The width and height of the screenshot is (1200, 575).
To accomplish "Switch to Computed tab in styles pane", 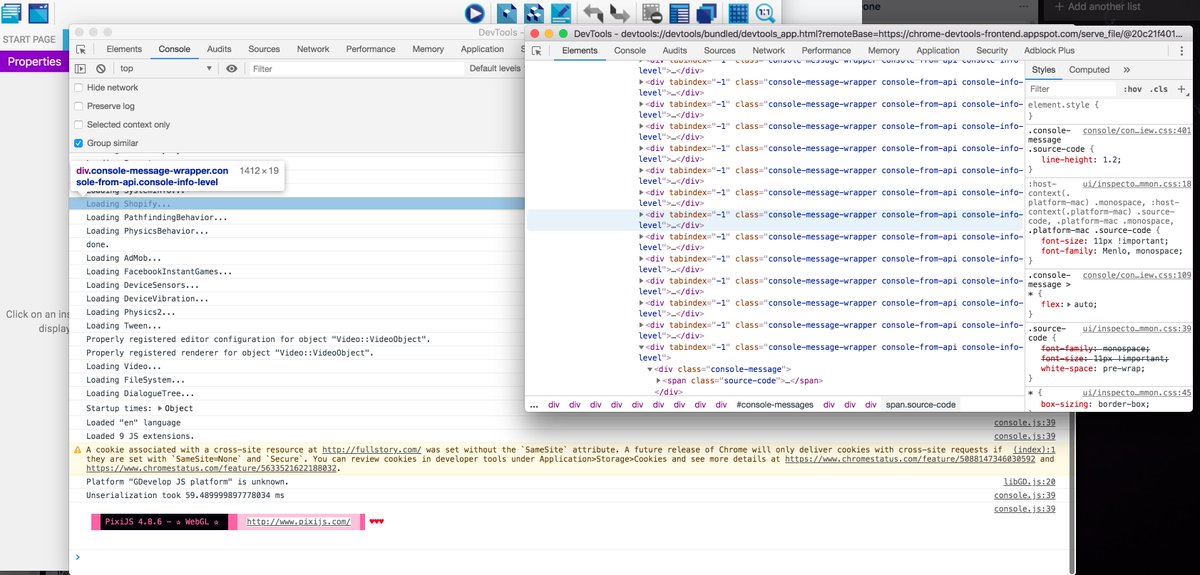I will pyautogui.click(x=1089, y=70).
